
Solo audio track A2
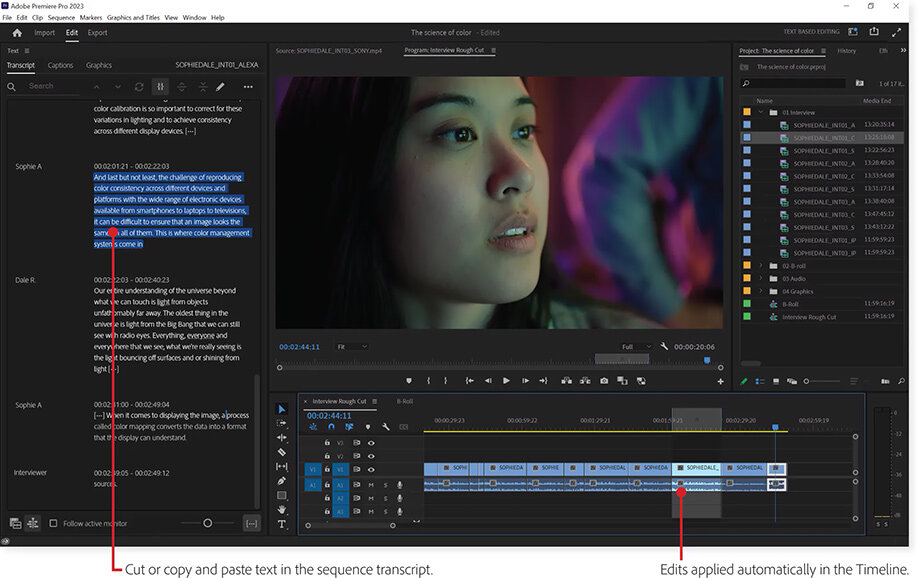click(x=385, y=498)
